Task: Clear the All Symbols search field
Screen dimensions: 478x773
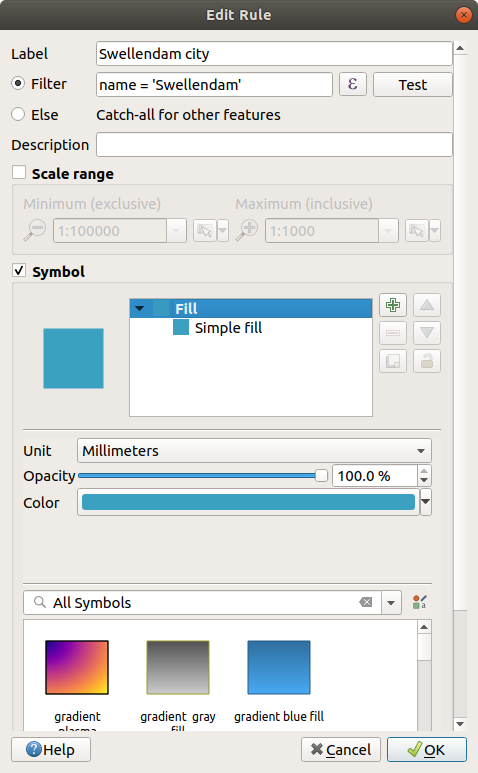Action: coord(366,602)
